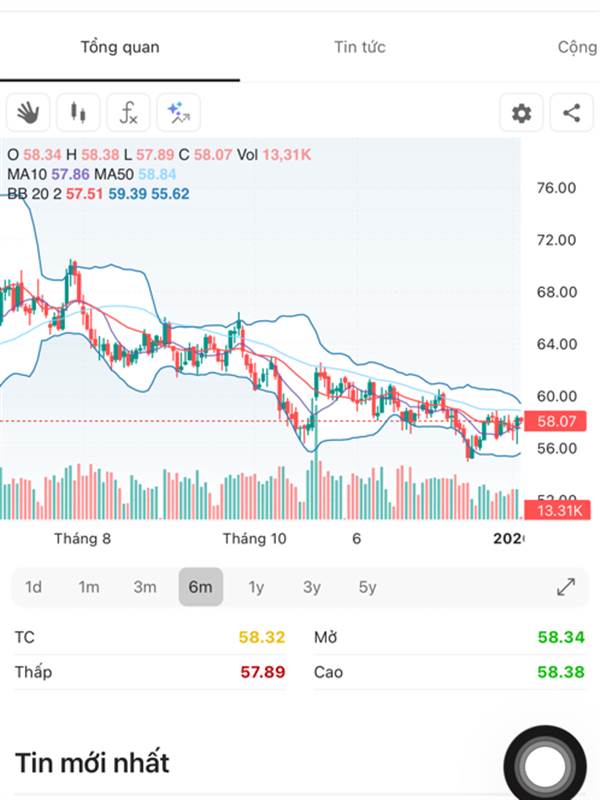This screenshot has height=800, width=600.
Task: Share the stock chart
Action: point(571,113)
